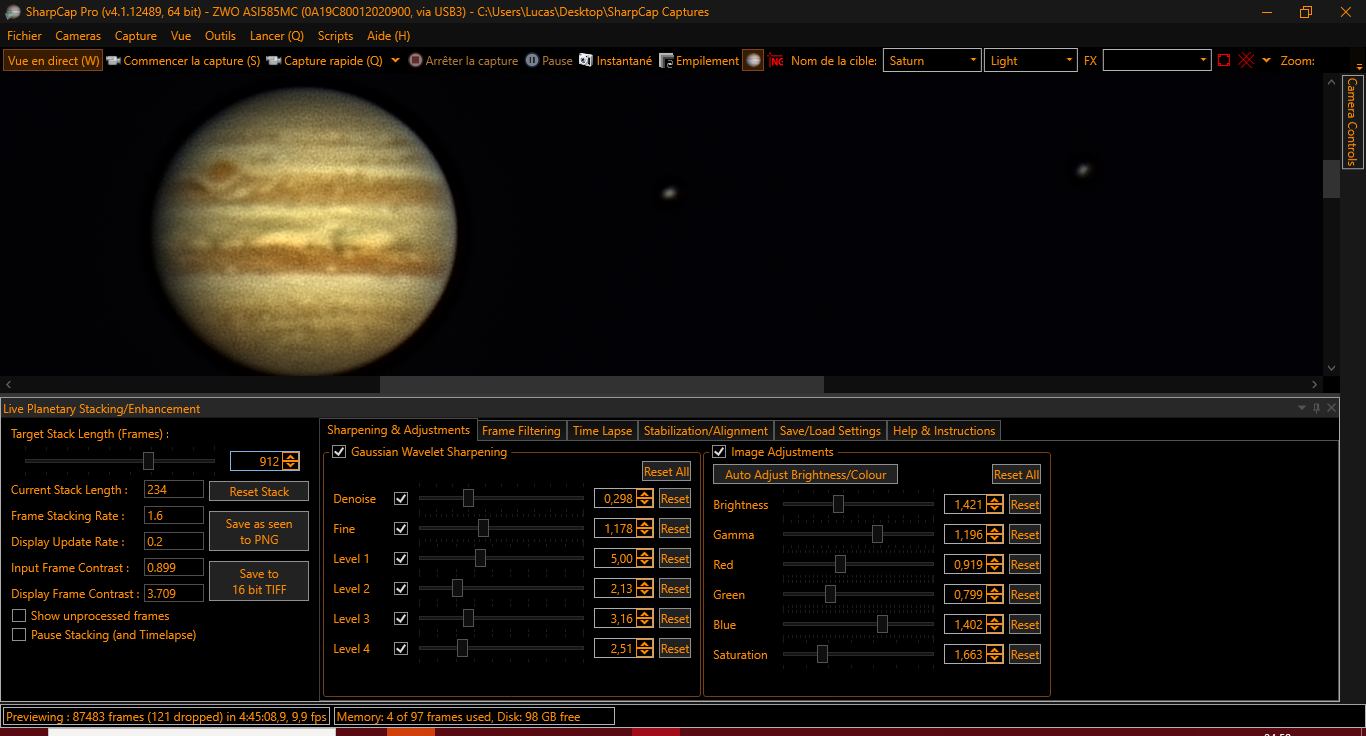
Task: Open the Outils menu
Action: 220,36
